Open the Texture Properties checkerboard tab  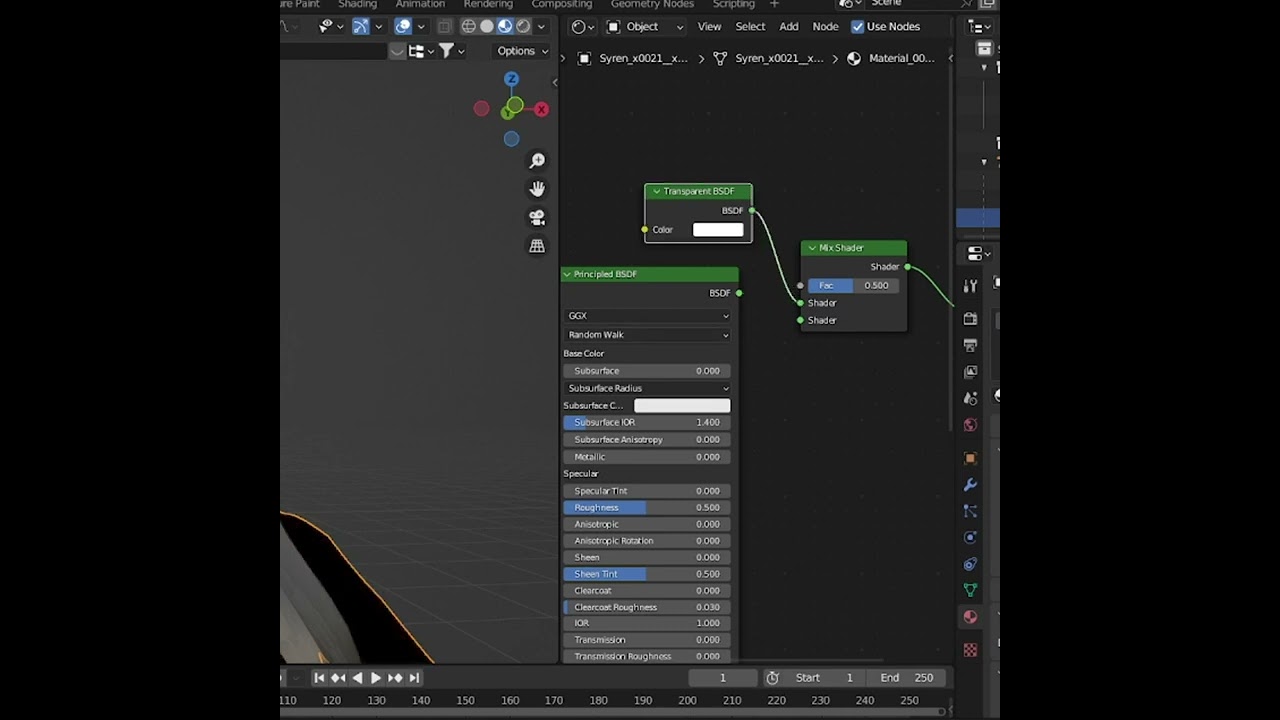(x=970, y=649)
